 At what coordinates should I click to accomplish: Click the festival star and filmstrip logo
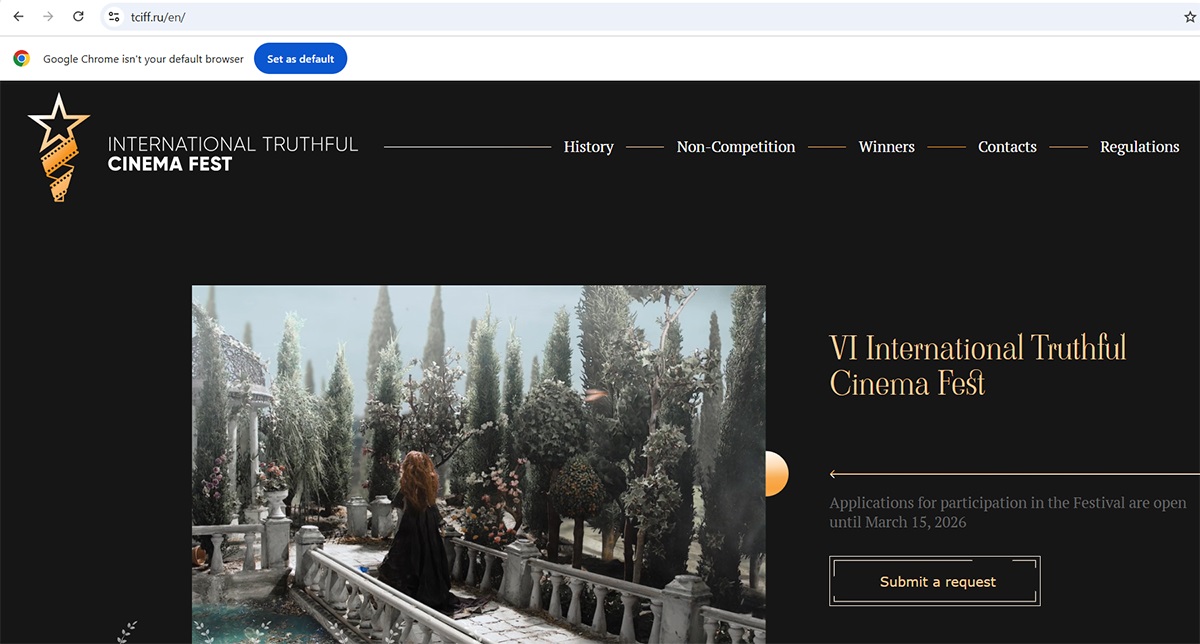(58, 147)
